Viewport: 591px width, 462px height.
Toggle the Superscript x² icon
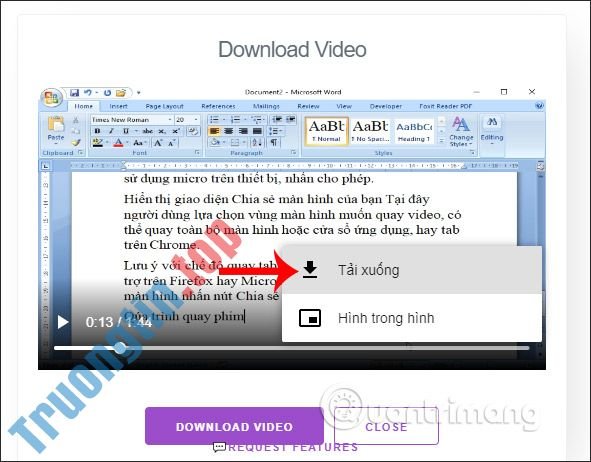coord(176,131)
